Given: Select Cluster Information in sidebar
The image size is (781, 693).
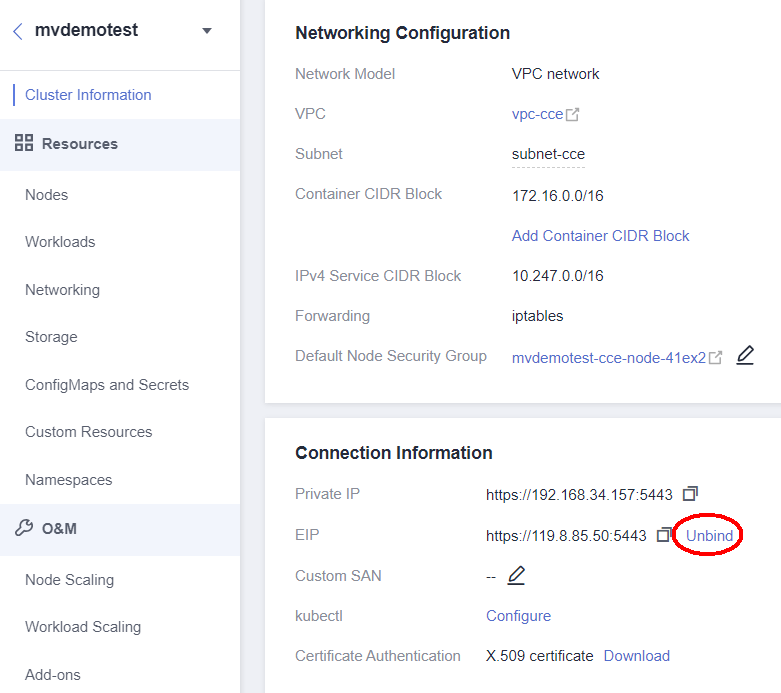Looking at the screenshot, I should coord(88,95).
